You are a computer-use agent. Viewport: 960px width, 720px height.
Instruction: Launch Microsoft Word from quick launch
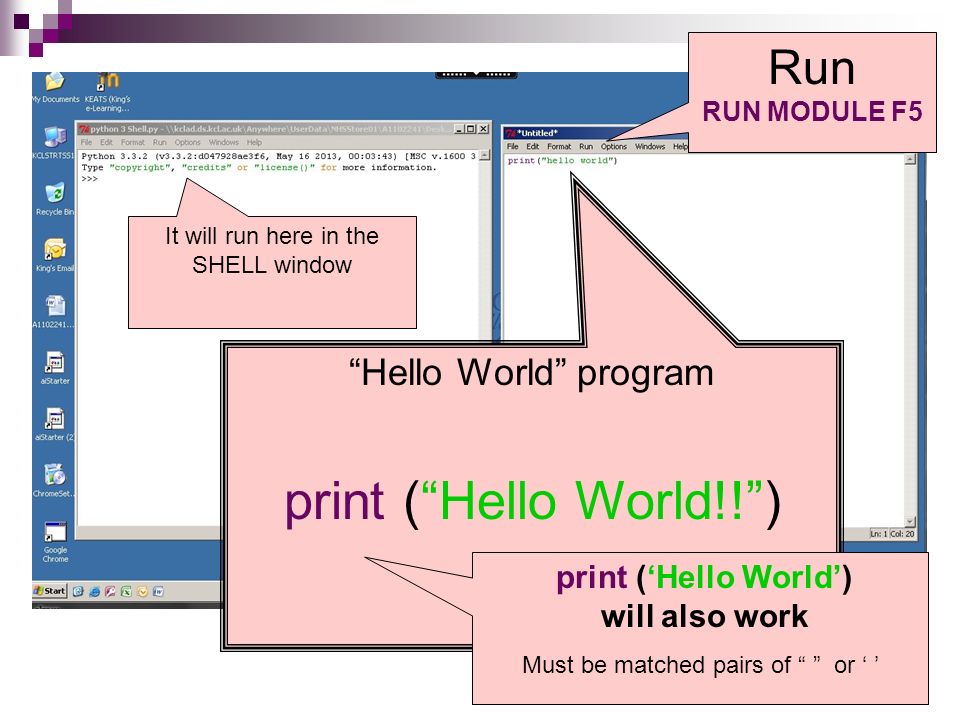pos(158,591)
